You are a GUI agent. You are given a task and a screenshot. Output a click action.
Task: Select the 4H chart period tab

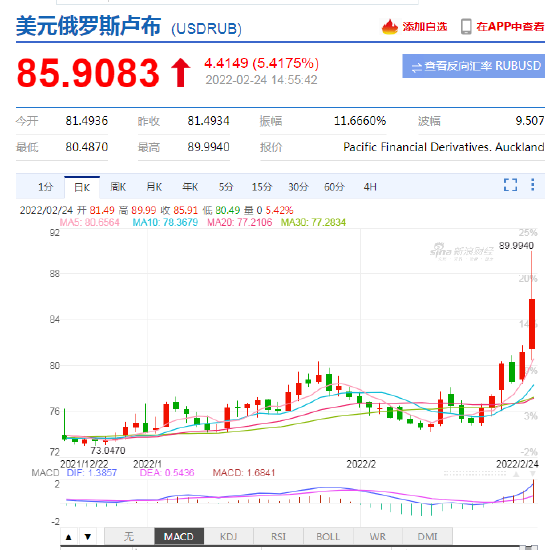coord(370,187)
